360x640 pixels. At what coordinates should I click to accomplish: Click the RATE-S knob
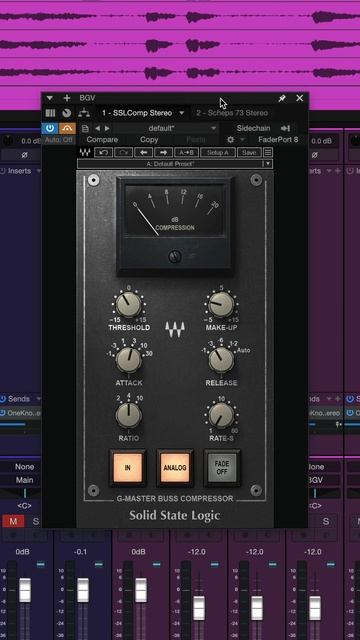tap(221, 415)
